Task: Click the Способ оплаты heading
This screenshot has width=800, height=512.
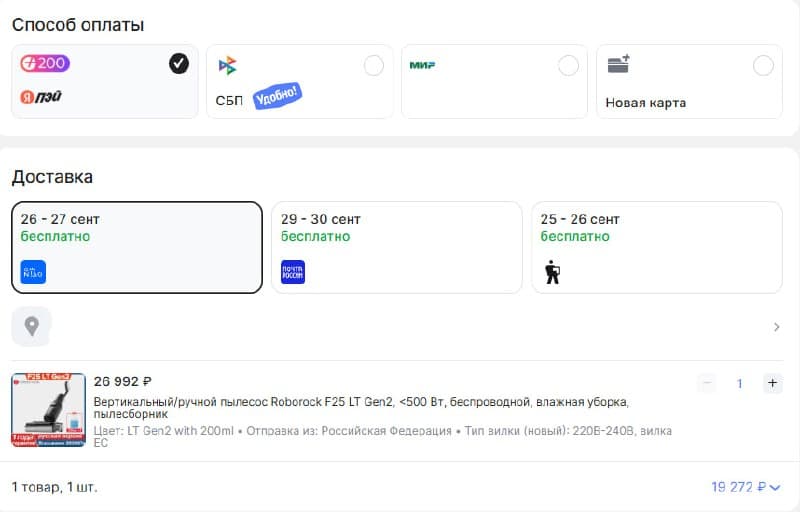Action: tap(78, 24)
